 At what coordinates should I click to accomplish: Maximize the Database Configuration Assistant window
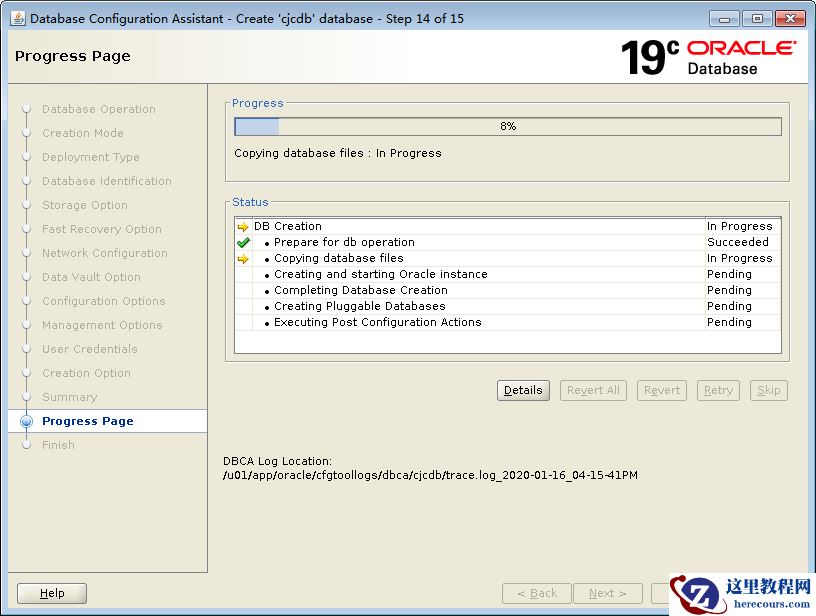pos(757,19)
